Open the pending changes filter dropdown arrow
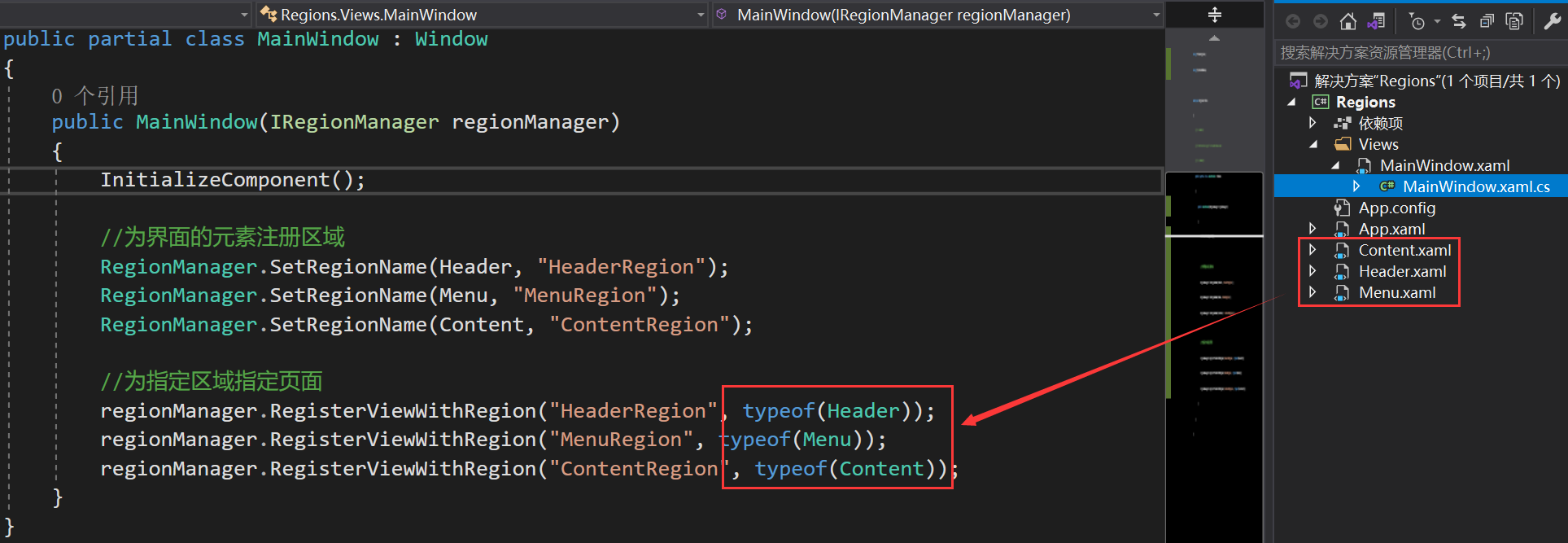 [x=1437, y=21]
